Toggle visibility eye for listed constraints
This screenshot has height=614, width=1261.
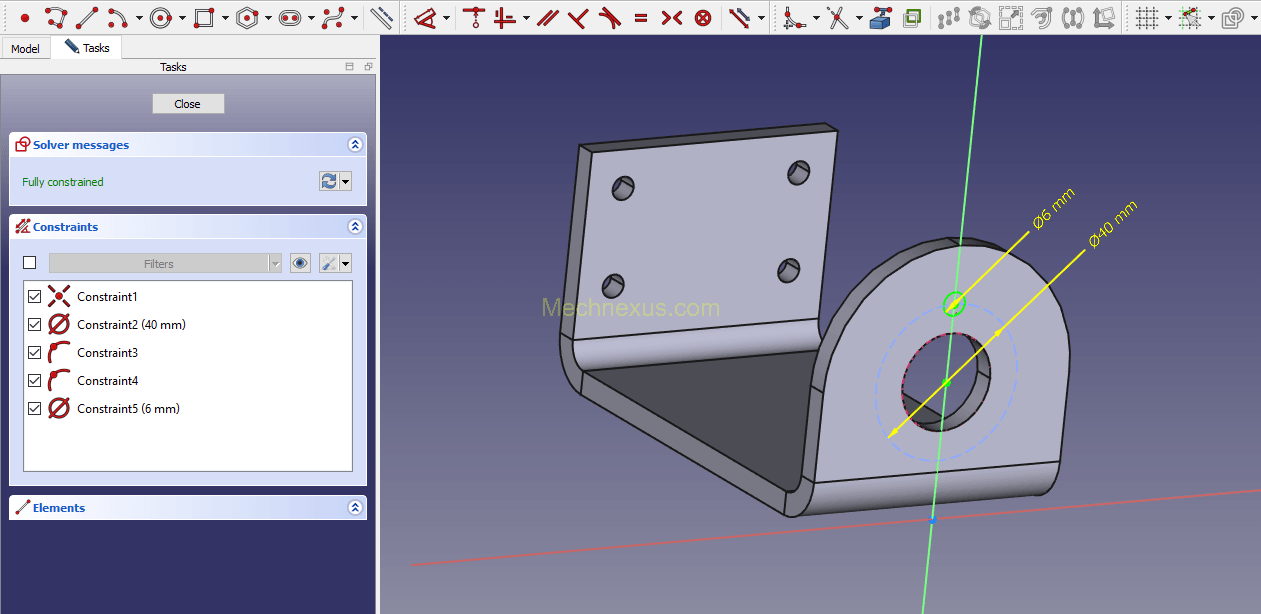pyautogui.click(x=300, y=263)
